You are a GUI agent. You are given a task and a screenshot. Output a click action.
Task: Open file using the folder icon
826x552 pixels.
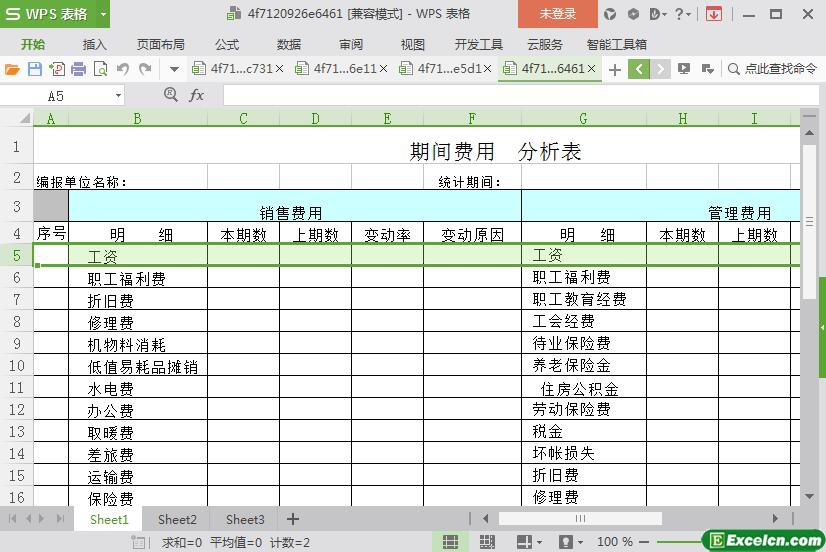12,69
